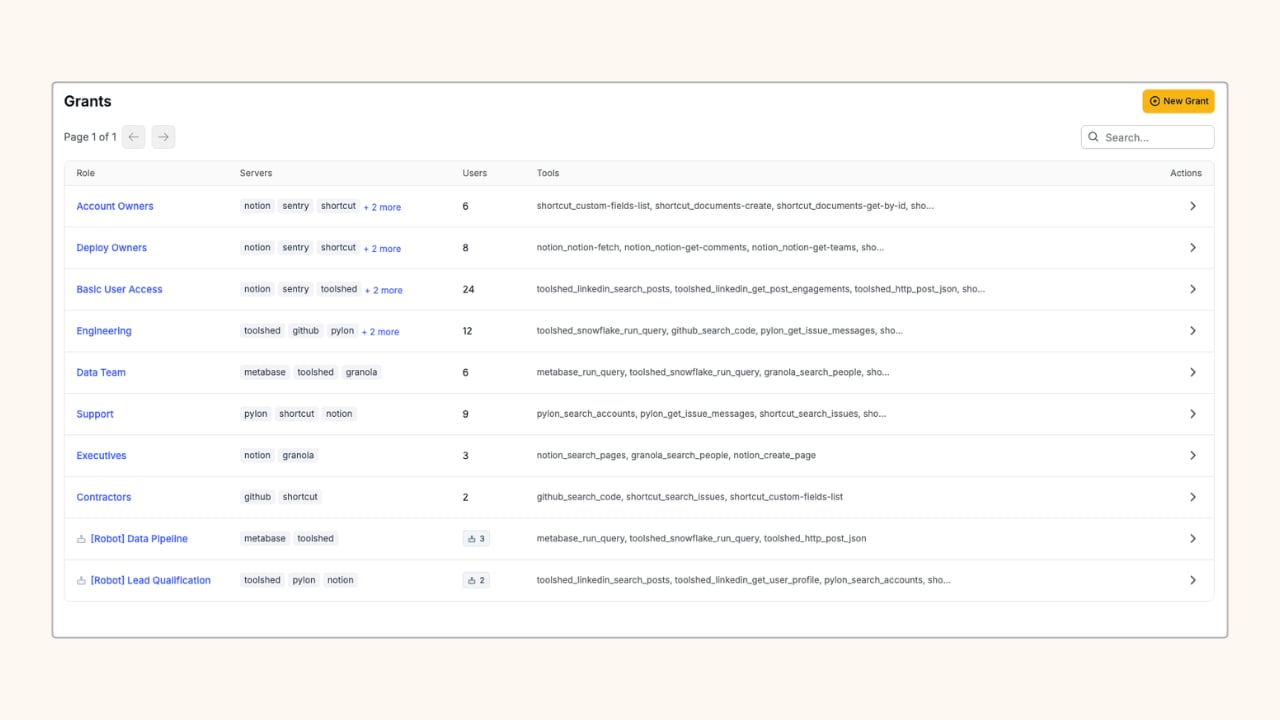This screenshot has height=720, width=1280.
Task: Open the Support role
Action: [95, 414]
